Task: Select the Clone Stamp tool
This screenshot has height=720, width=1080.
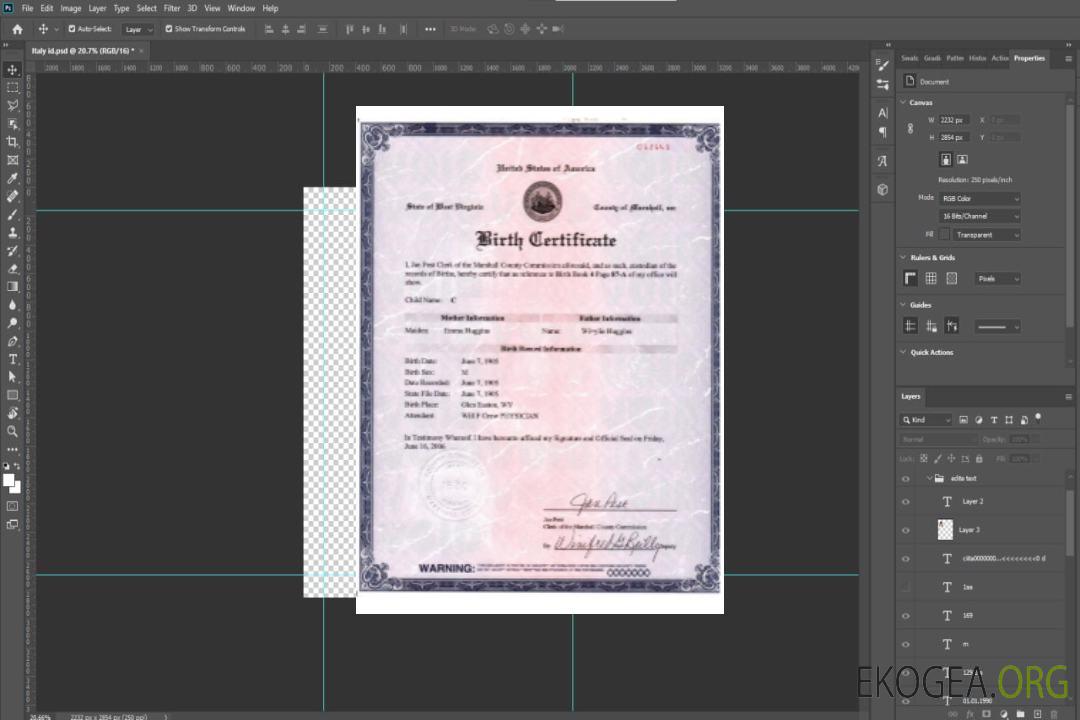Action: 12,233
